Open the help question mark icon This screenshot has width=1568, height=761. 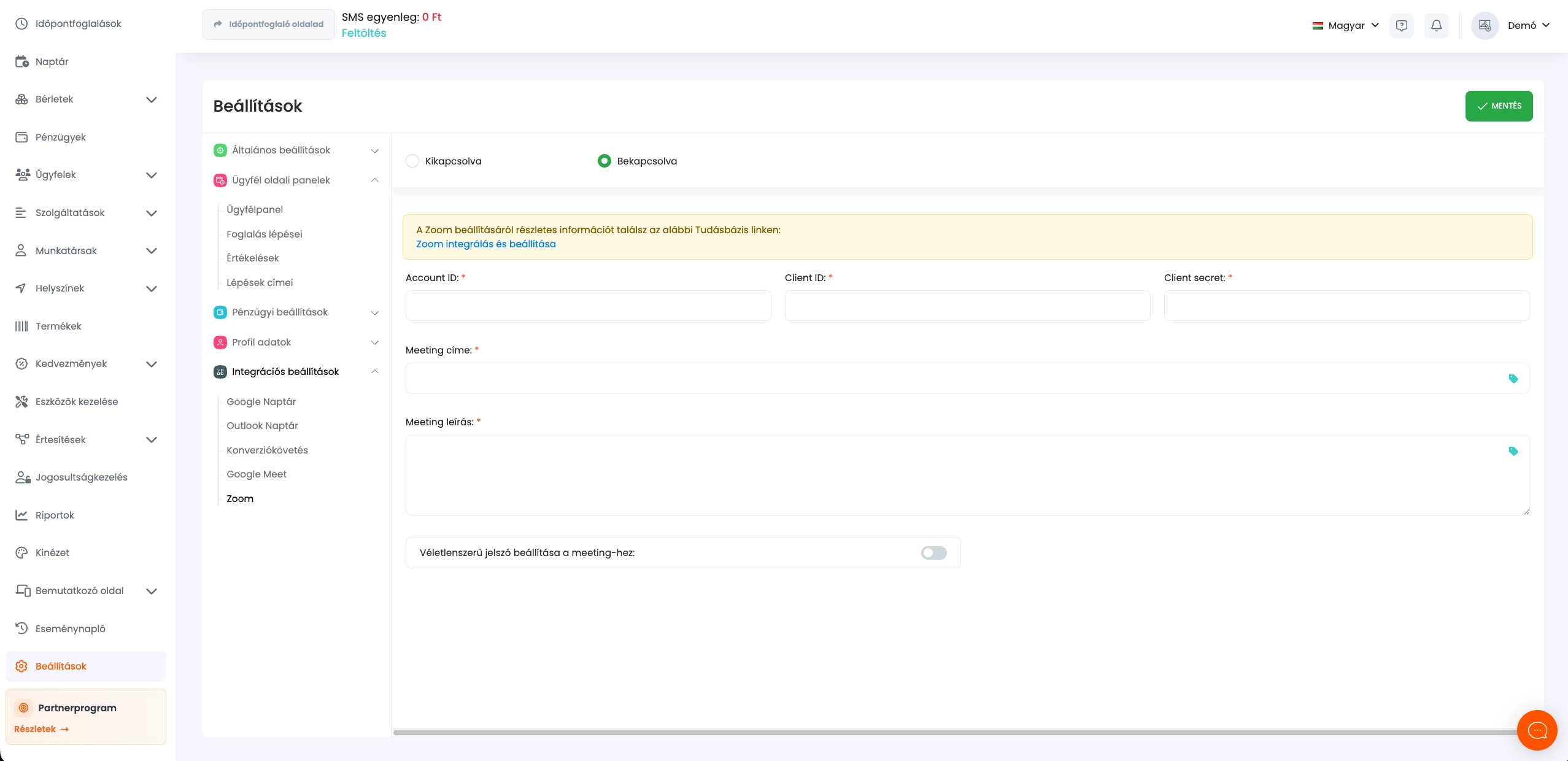[1401, 26]
